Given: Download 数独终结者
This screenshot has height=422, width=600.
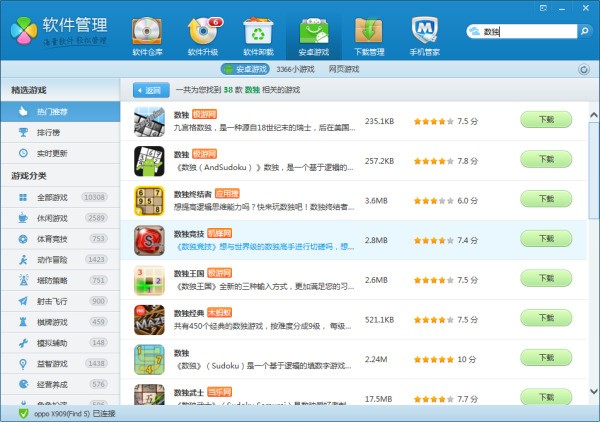Looking at the screenshot, I should (546, 199).
